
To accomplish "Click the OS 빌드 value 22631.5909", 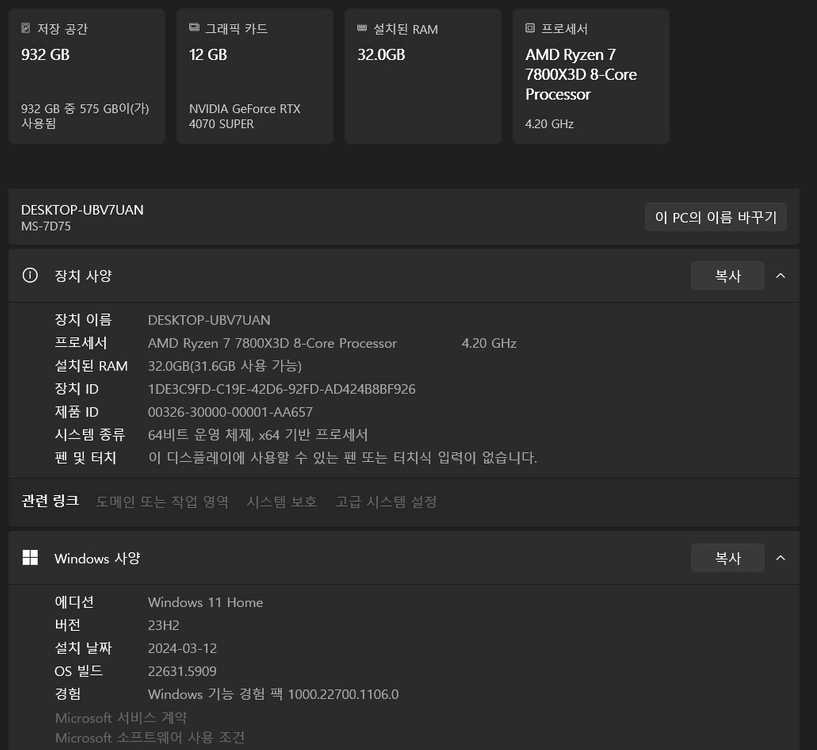I will 182,671.
